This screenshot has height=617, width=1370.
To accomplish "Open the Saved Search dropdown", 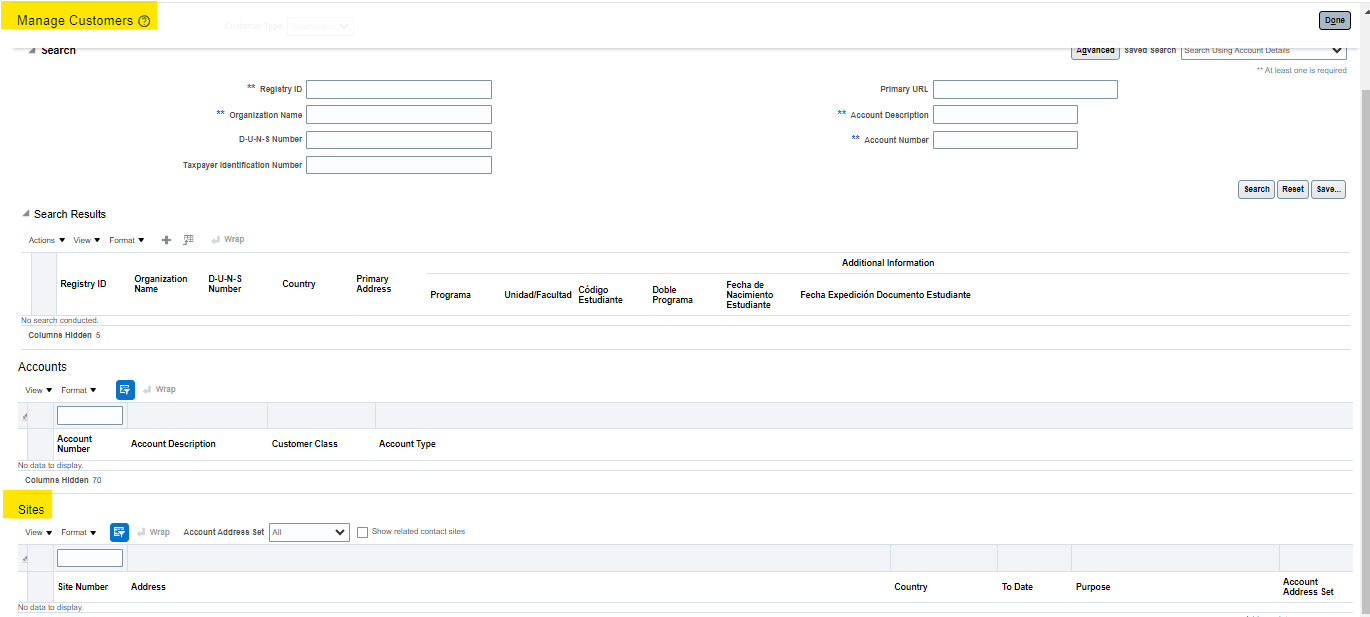I will click(x=1263, y=50).
